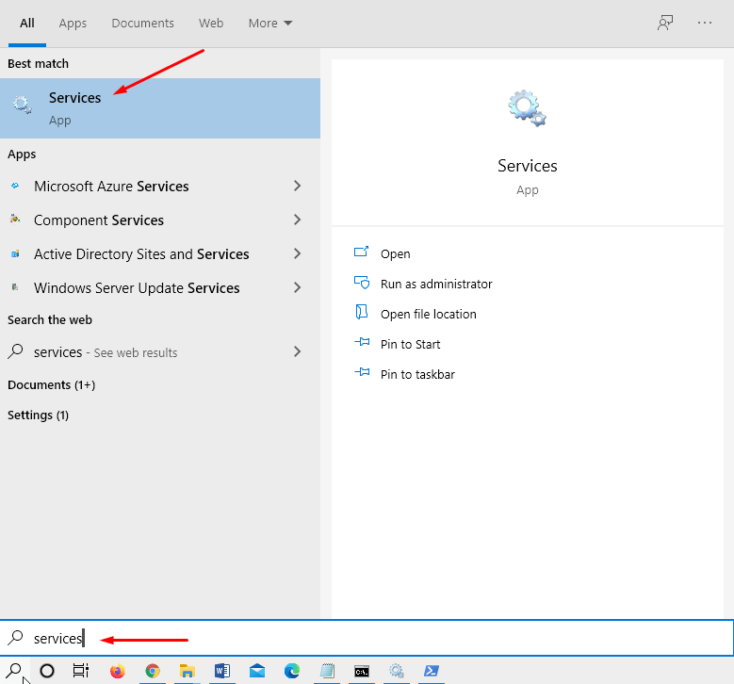Open the More filter dropdown

[x=270, y=23]
